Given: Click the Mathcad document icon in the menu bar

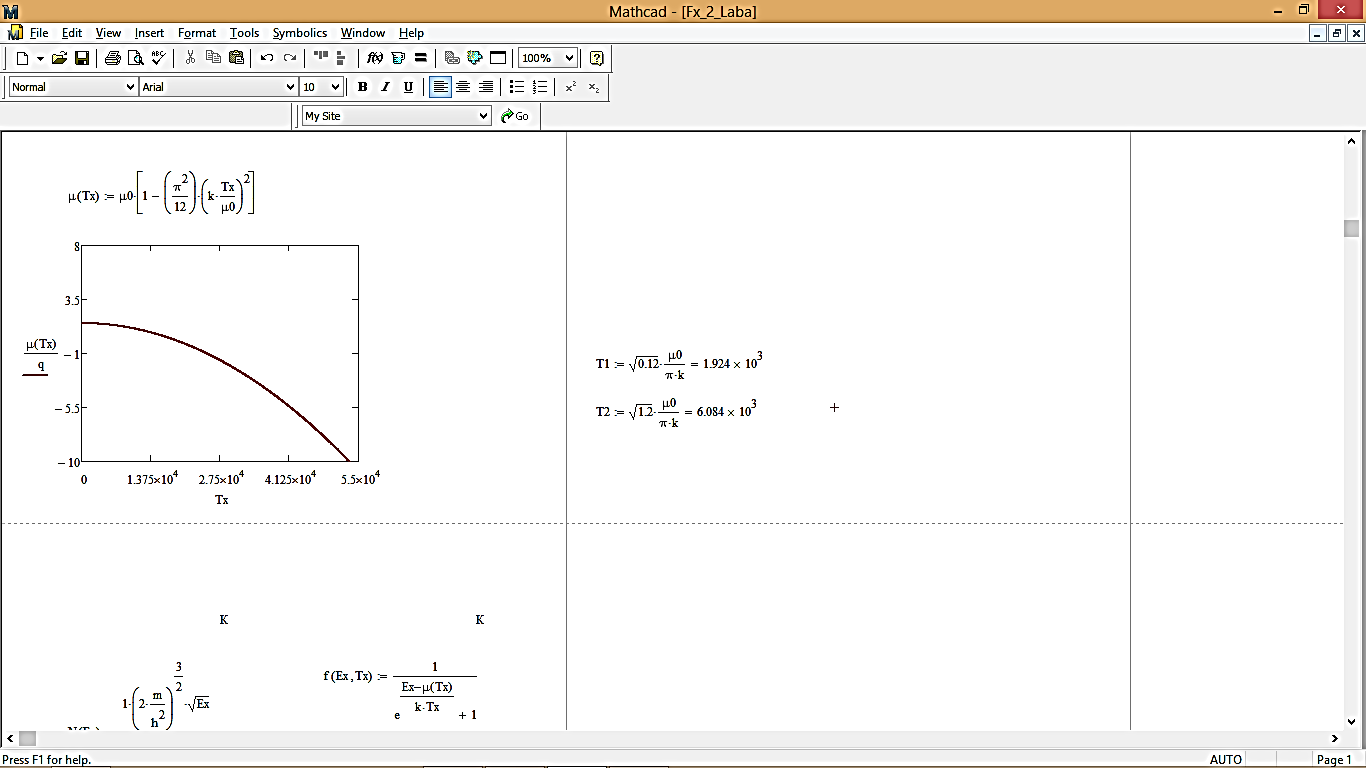Looking at the screenshot, I should tap(14, 33).
